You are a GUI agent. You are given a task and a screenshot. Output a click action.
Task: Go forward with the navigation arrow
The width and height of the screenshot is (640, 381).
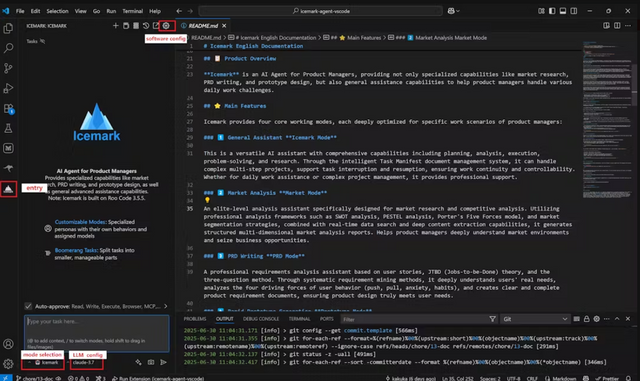tap(190, 11)
